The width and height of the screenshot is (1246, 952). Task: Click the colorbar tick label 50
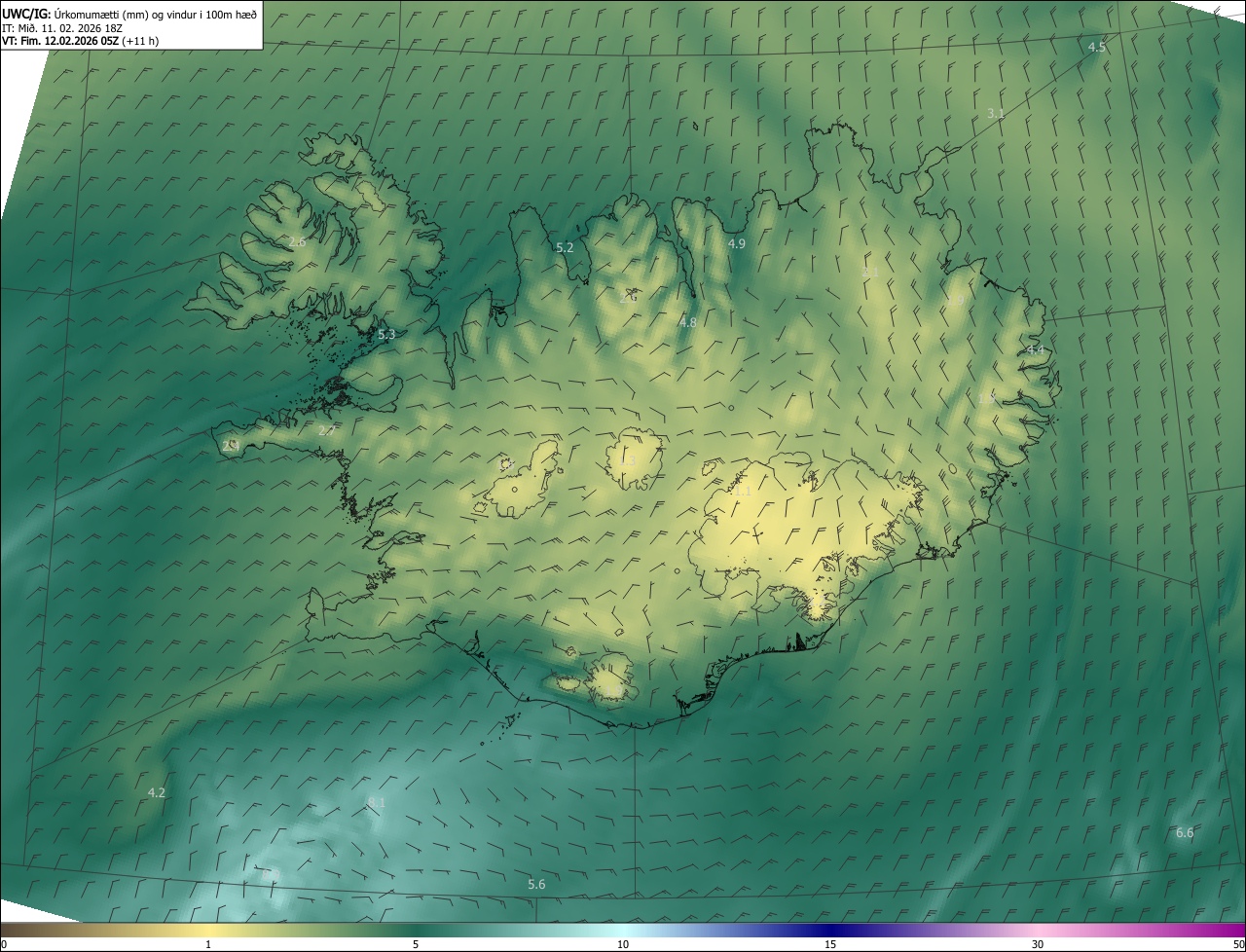[x=1238, y=944]
